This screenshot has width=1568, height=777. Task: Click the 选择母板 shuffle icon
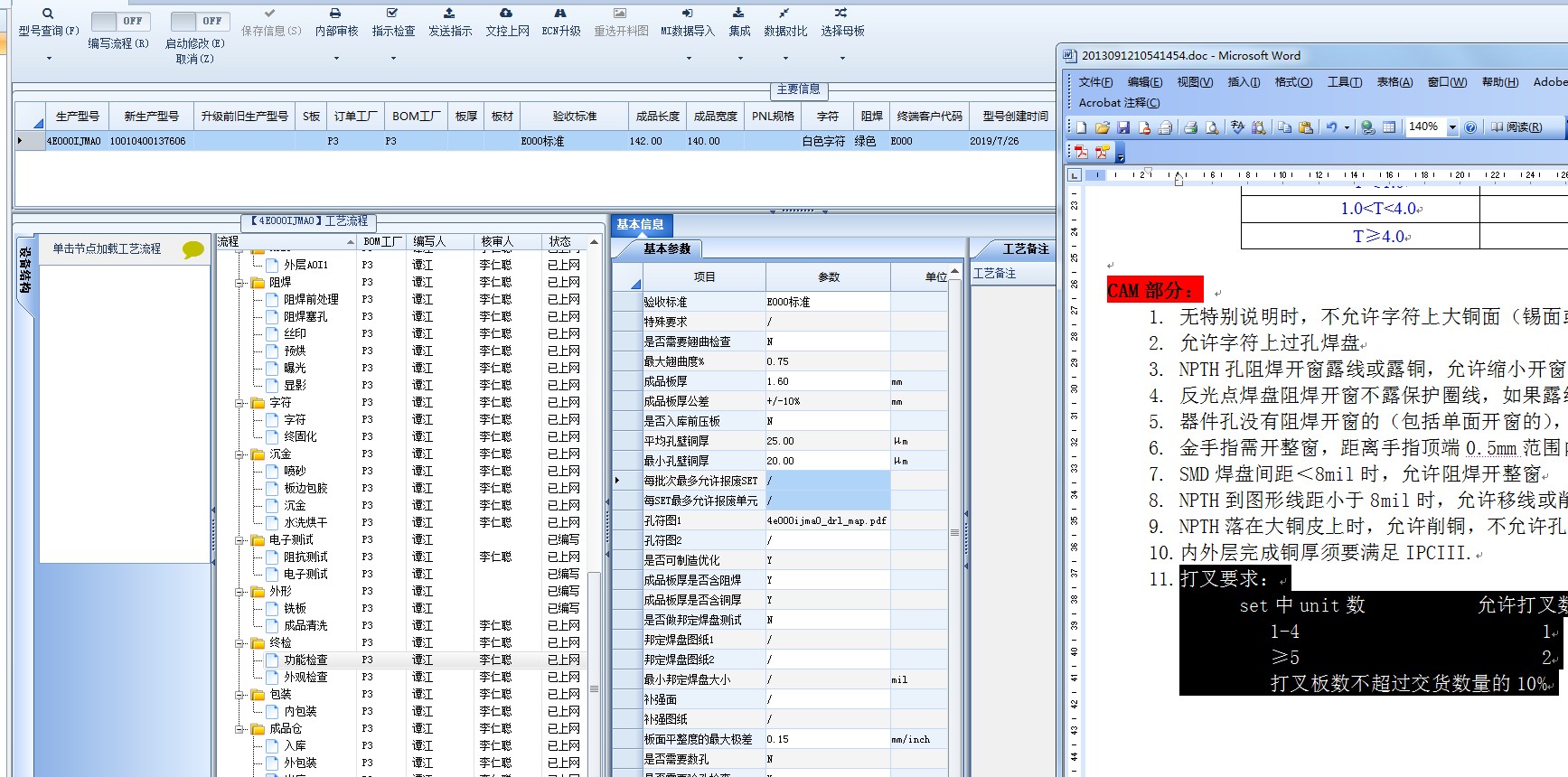(x=841, y=14)
